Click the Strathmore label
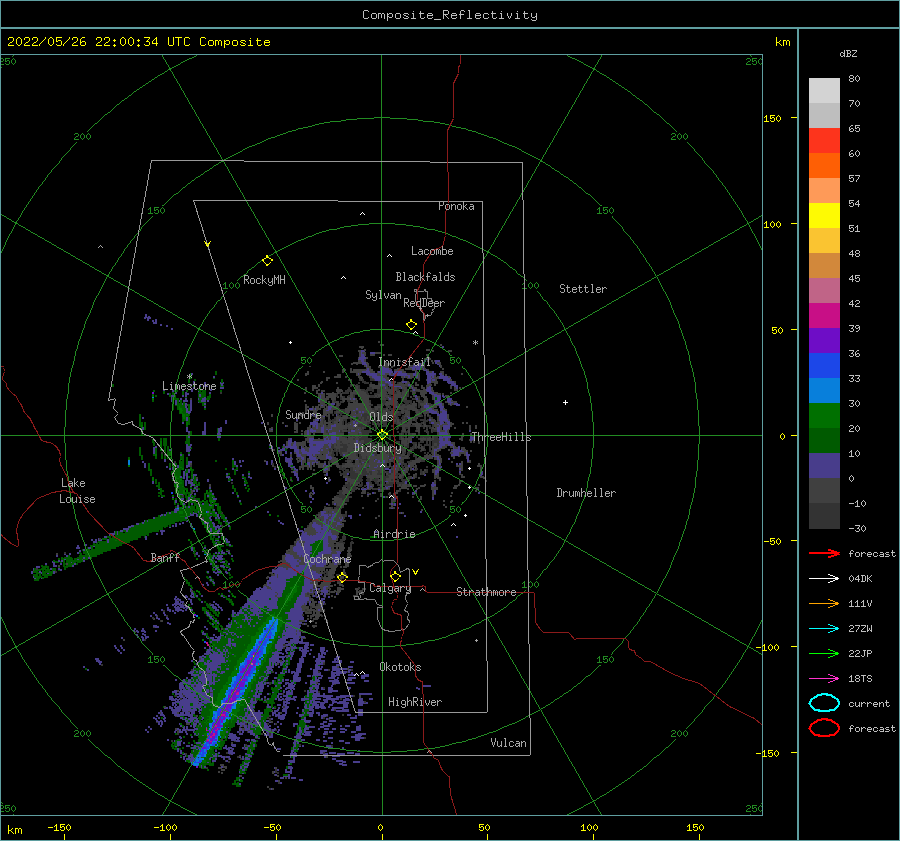This screenshot has height=841, width=900. pyautogui.click(x=487, y=592)
